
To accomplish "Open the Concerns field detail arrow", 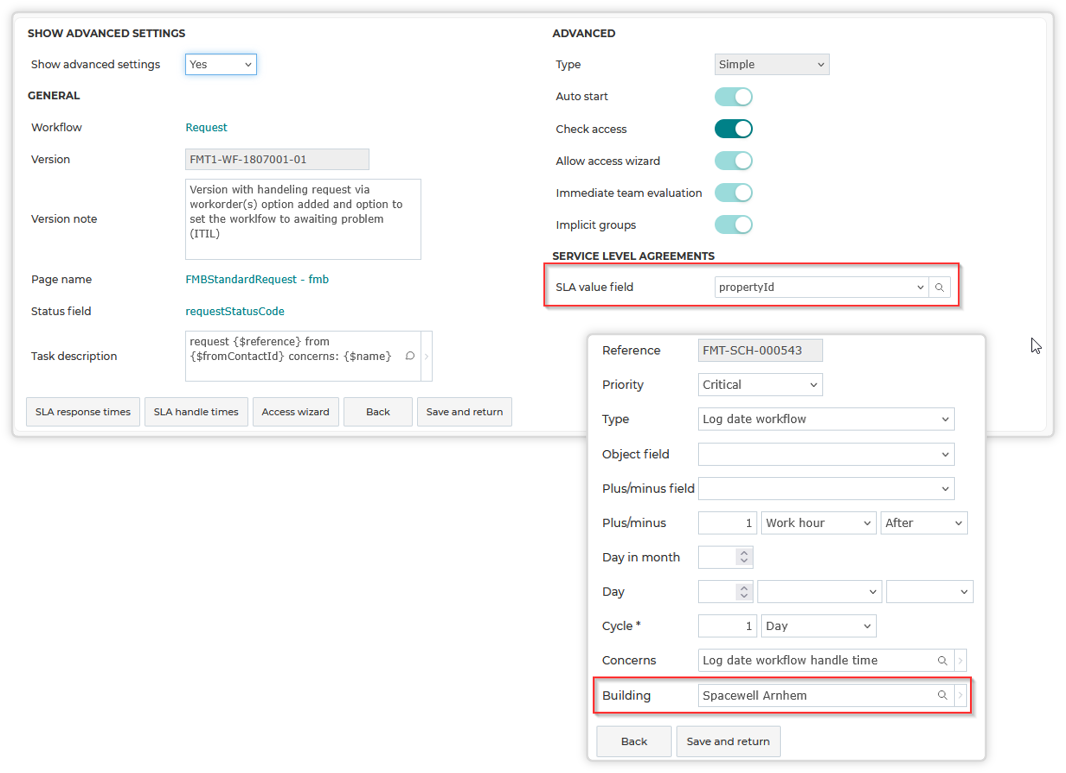I will 961,660.
